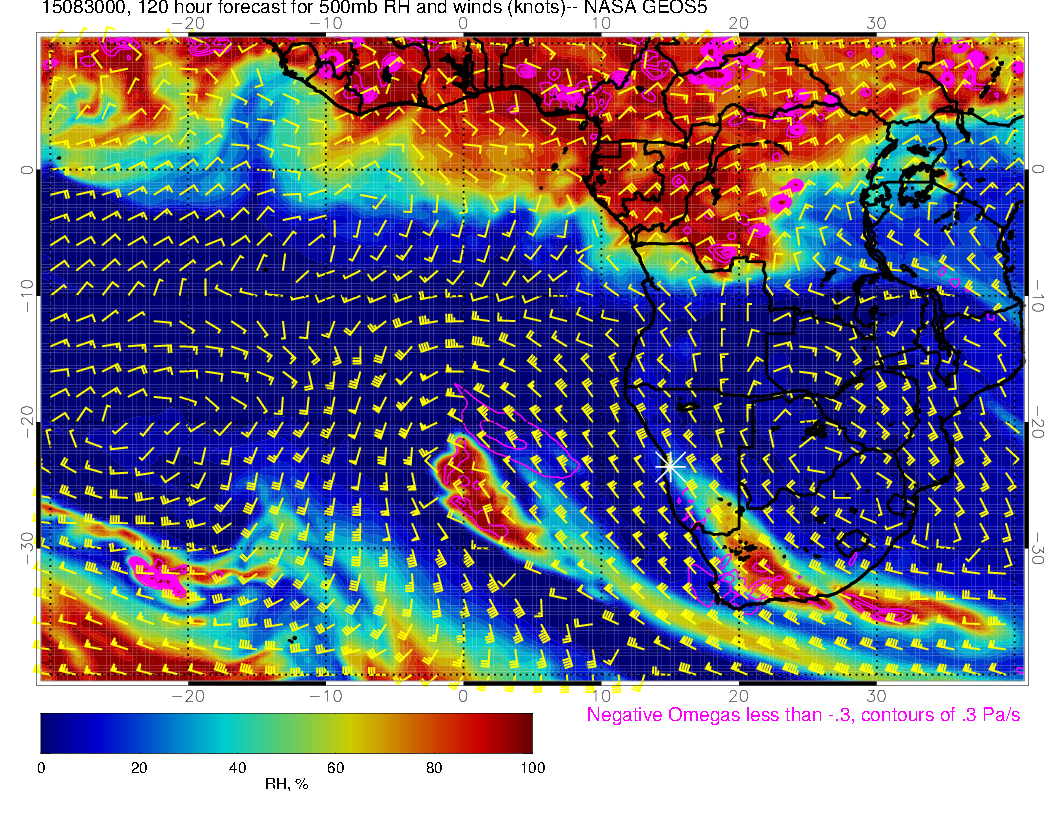Click the magenta 'Negative Omegas less than -.3' legend
The image size is (1056, 816).
(x=803, y=714)
